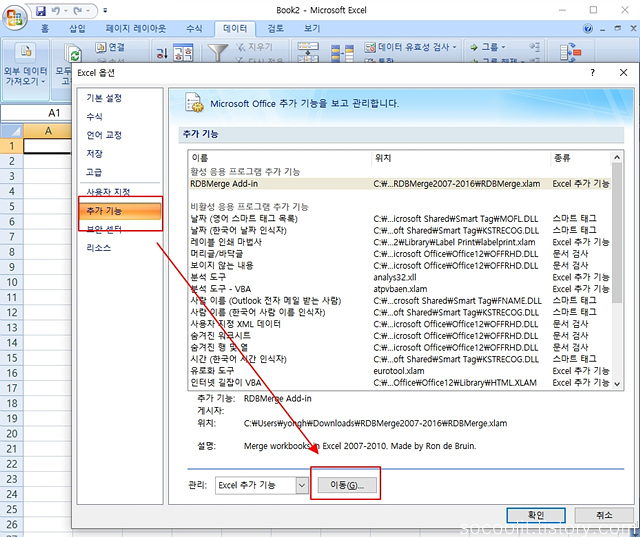This screenshot has height=537, width=640.
Task: Select 레이블 인쇄 마법사 row
Action: pyautogui.click(x=400, y=242)
